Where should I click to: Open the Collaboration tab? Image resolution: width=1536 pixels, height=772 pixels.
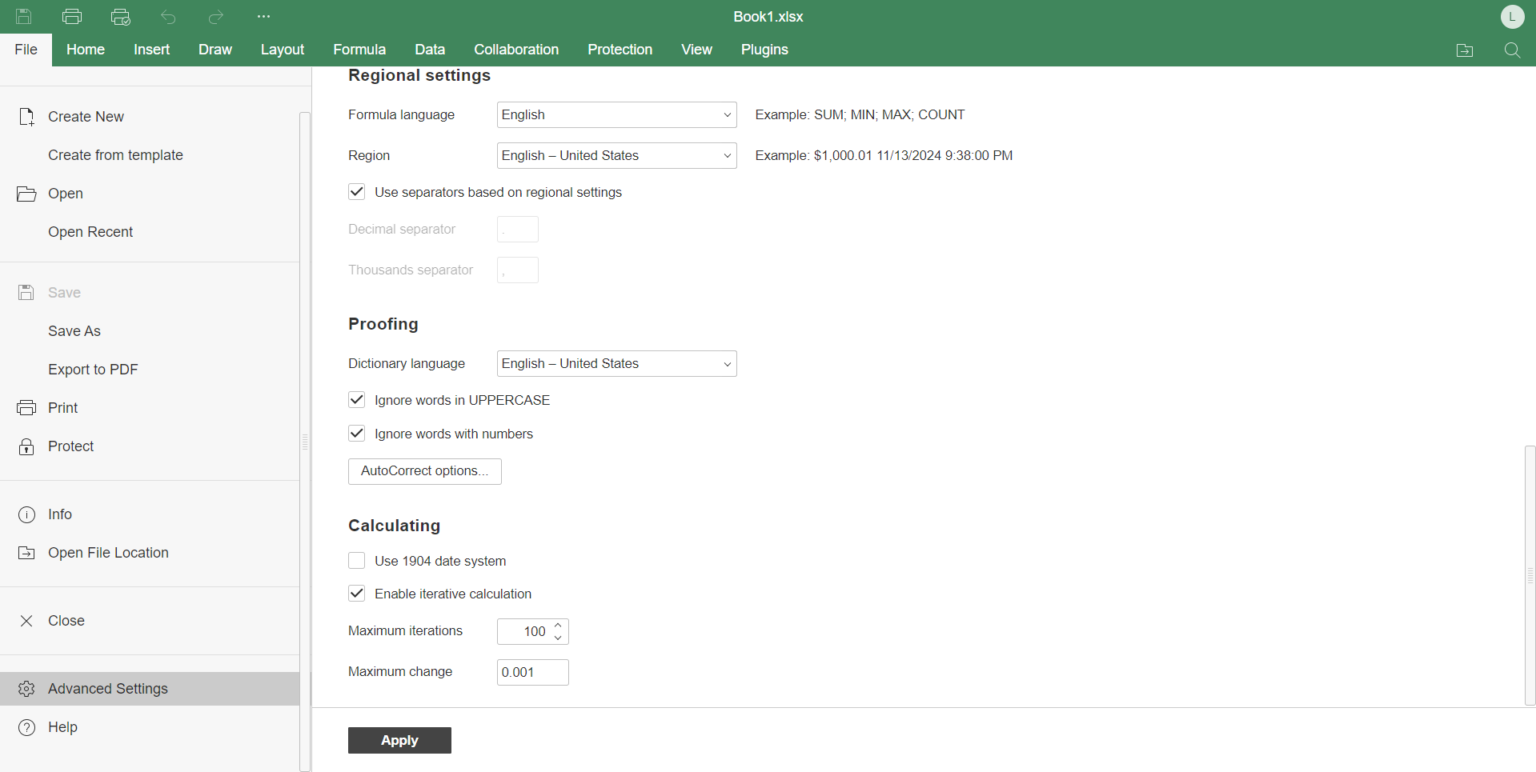516,50
